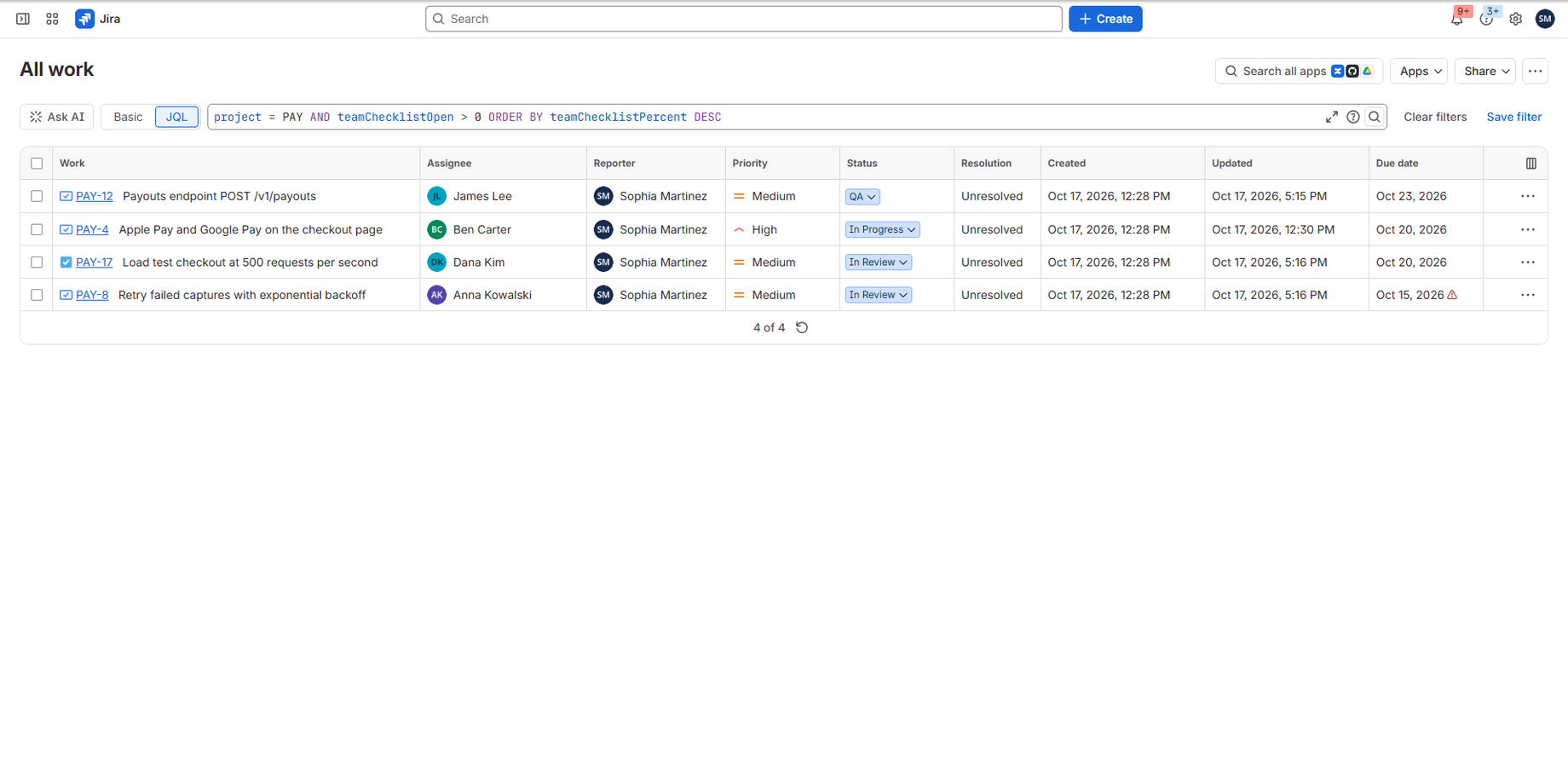Open the app switcher grid icon
The width and height of the screenshot is (1568, 767).
(52, 19)
